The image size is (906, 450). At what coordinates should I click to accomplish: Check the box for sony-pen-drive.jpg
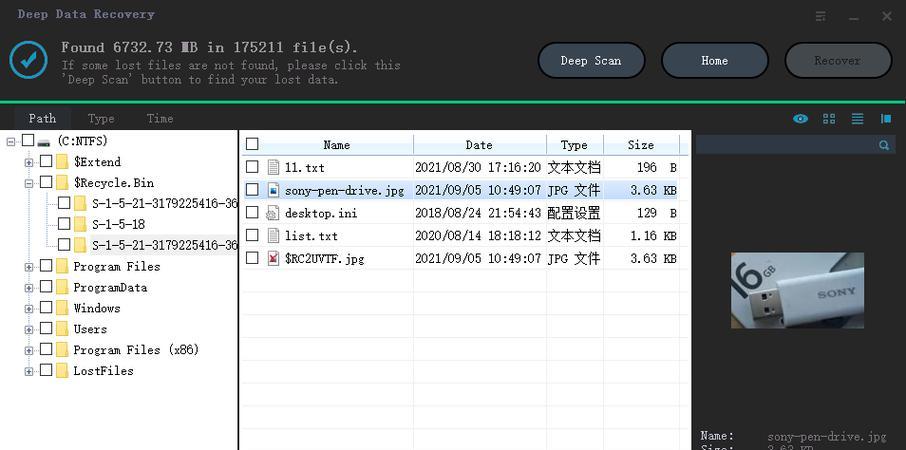[252, 189]
